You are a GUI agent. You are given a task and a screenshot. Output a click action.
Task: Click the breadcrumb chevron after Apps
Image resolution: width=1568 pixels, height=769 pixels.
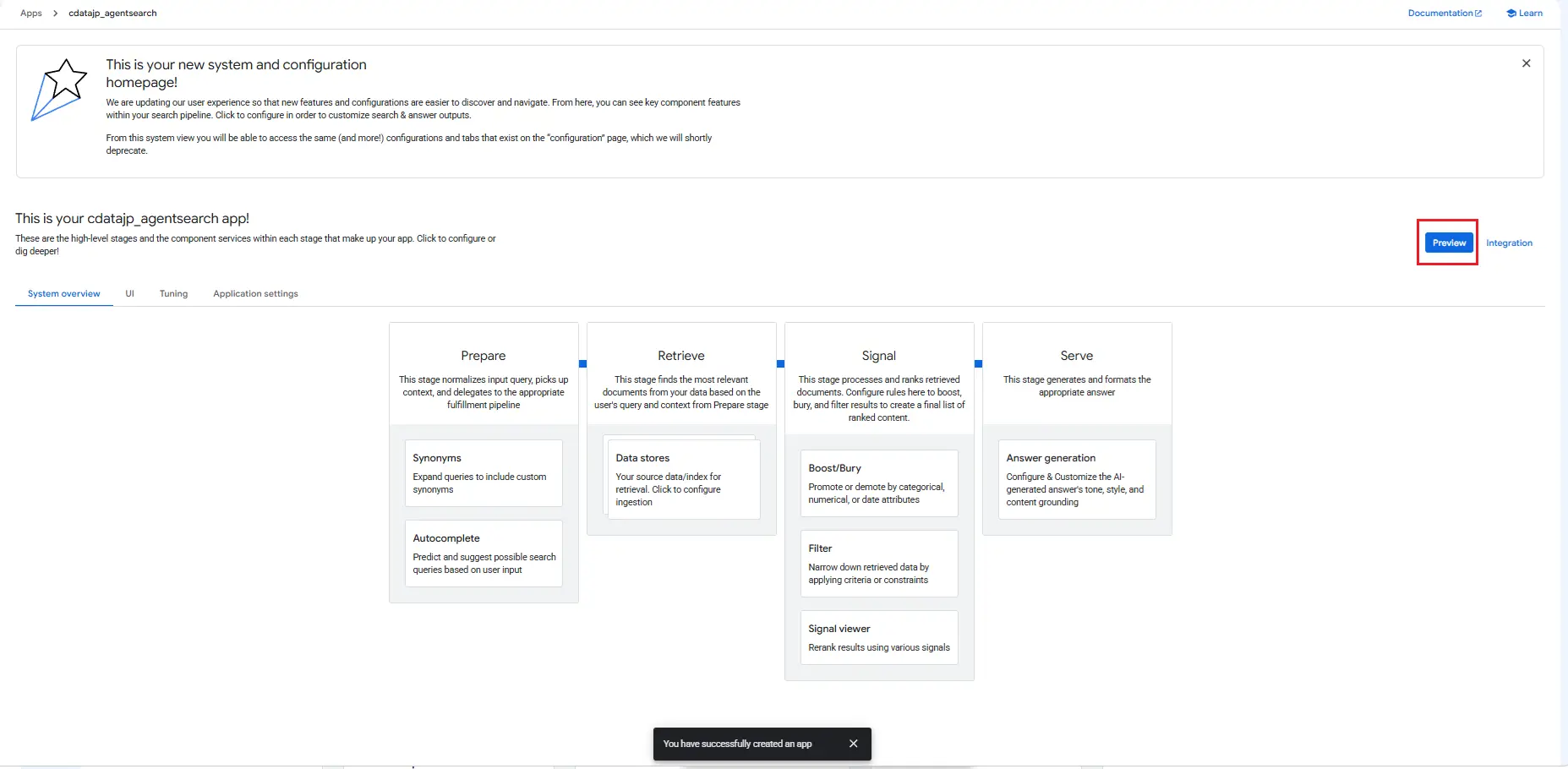tap(56, 14)
